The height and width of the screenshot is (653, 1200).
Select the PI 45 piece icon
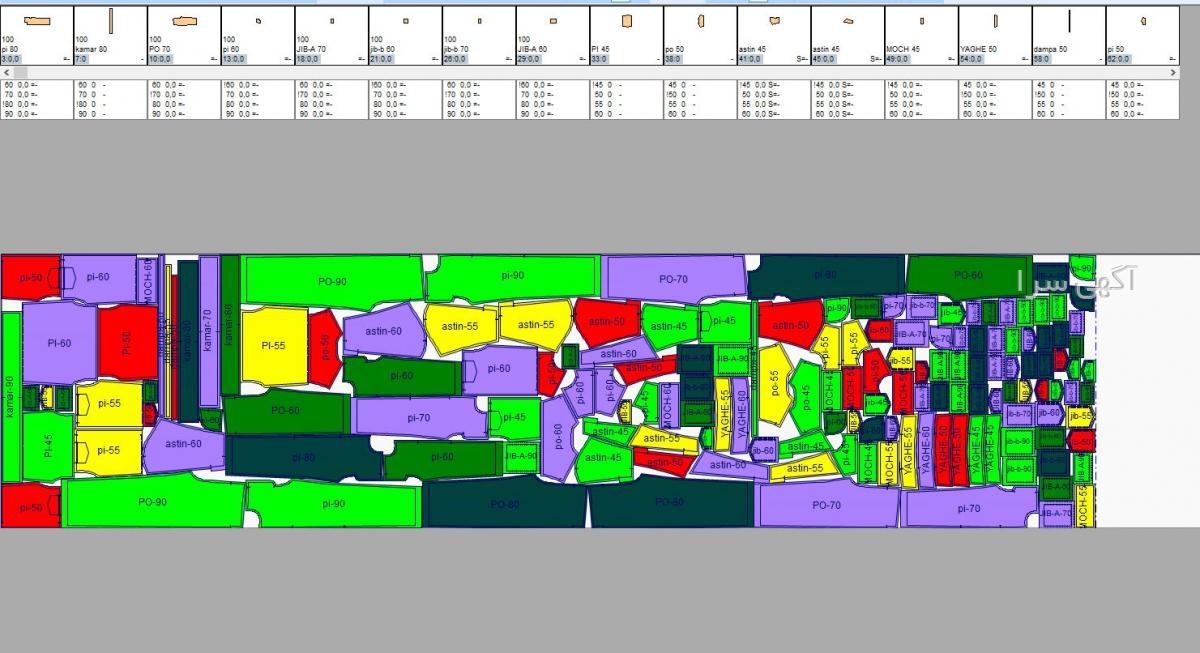[x=627, y=21]
